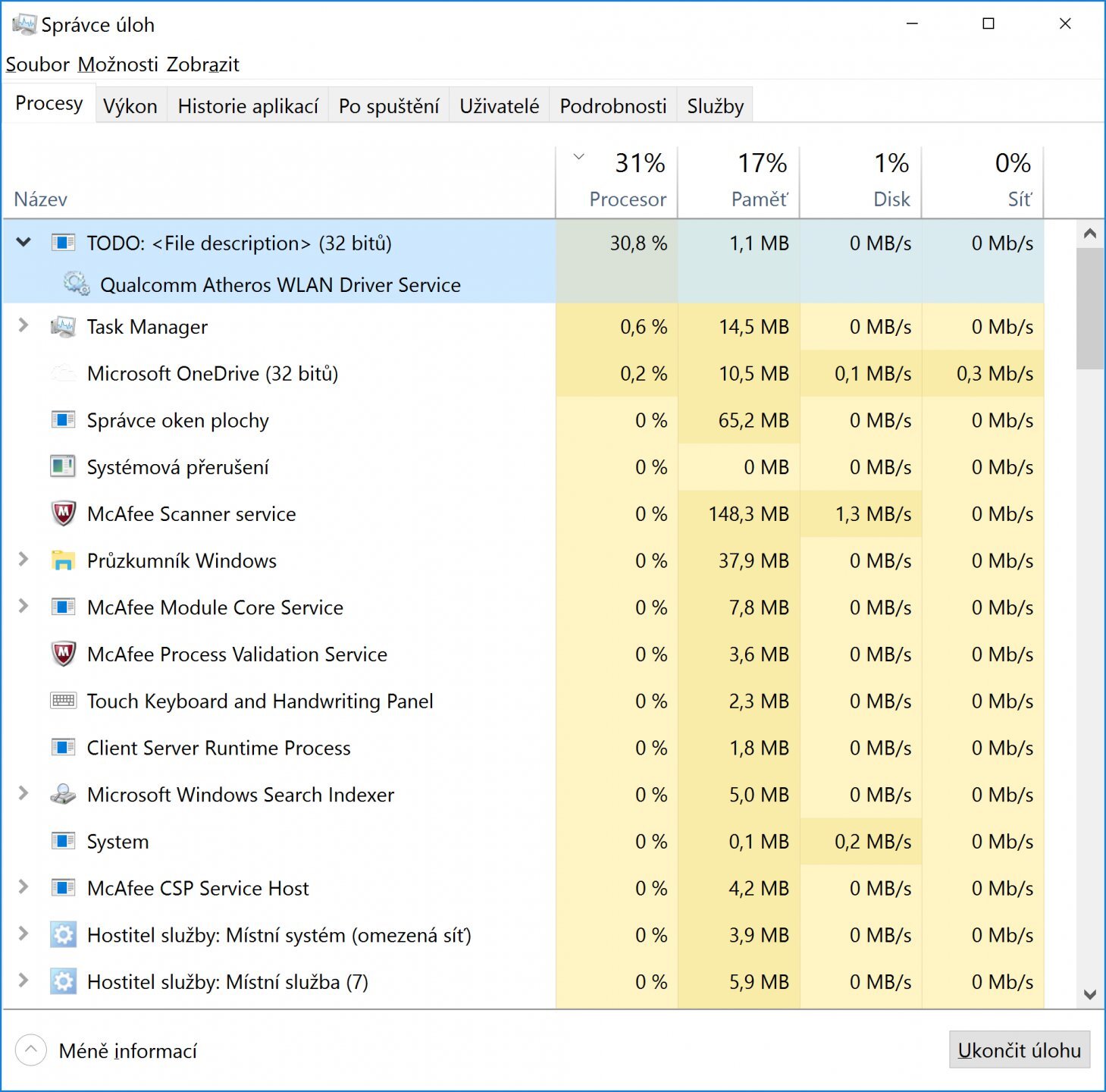Open the Soubor menu
The image size is (1106, 1092).
(36, 64)
